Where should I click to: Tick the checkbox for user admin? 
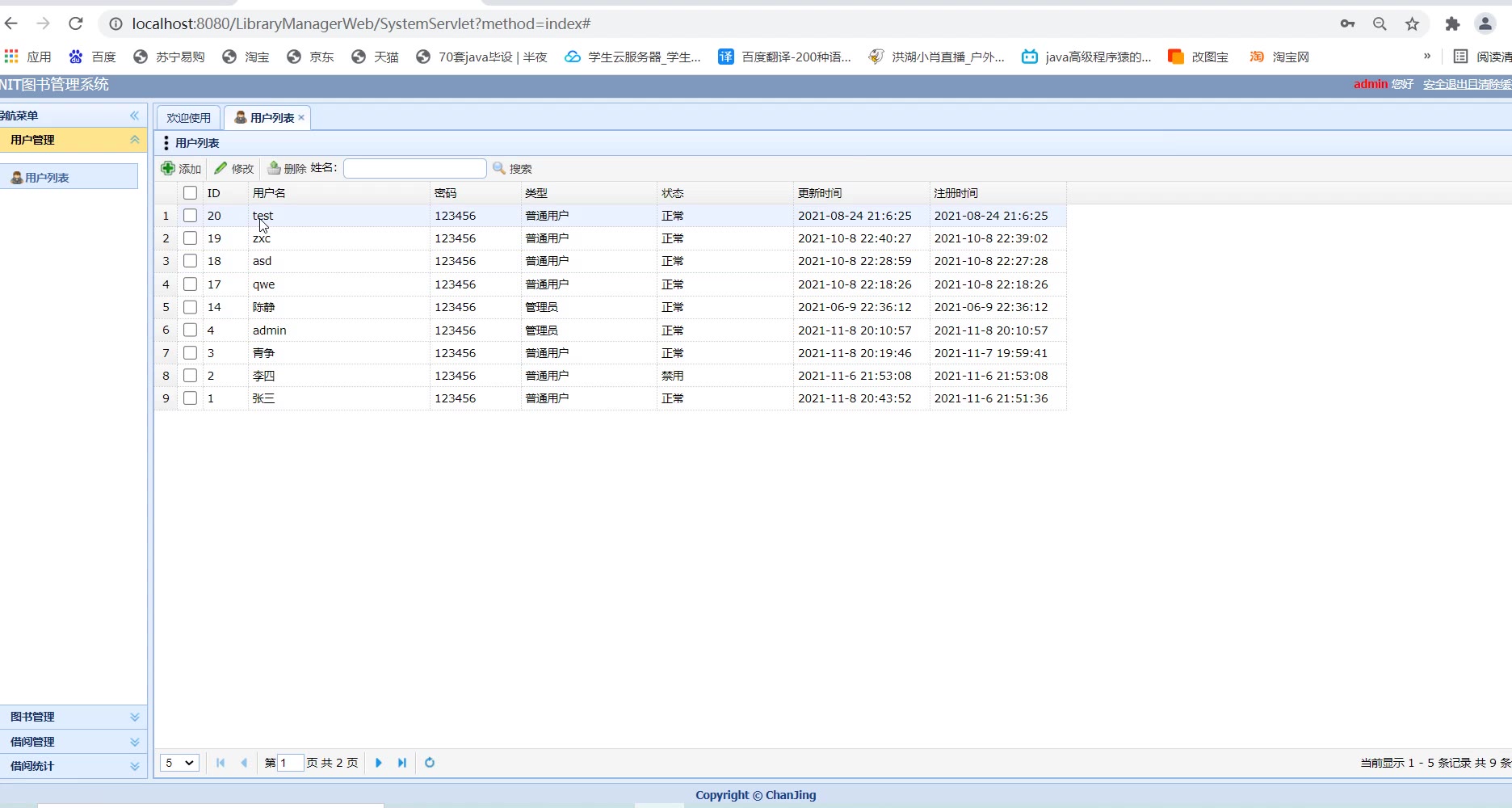click(190, 330)
